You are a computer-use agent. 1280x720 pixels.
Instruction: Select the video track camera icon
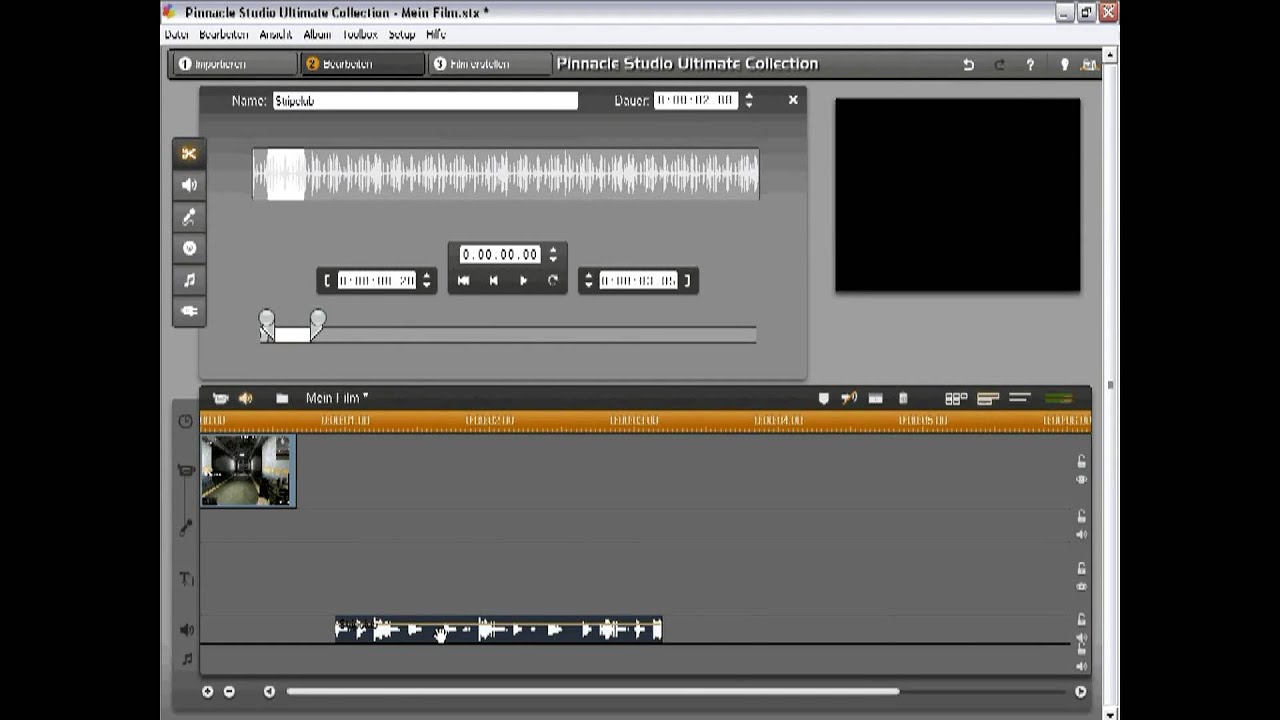[x=186, y=470]
